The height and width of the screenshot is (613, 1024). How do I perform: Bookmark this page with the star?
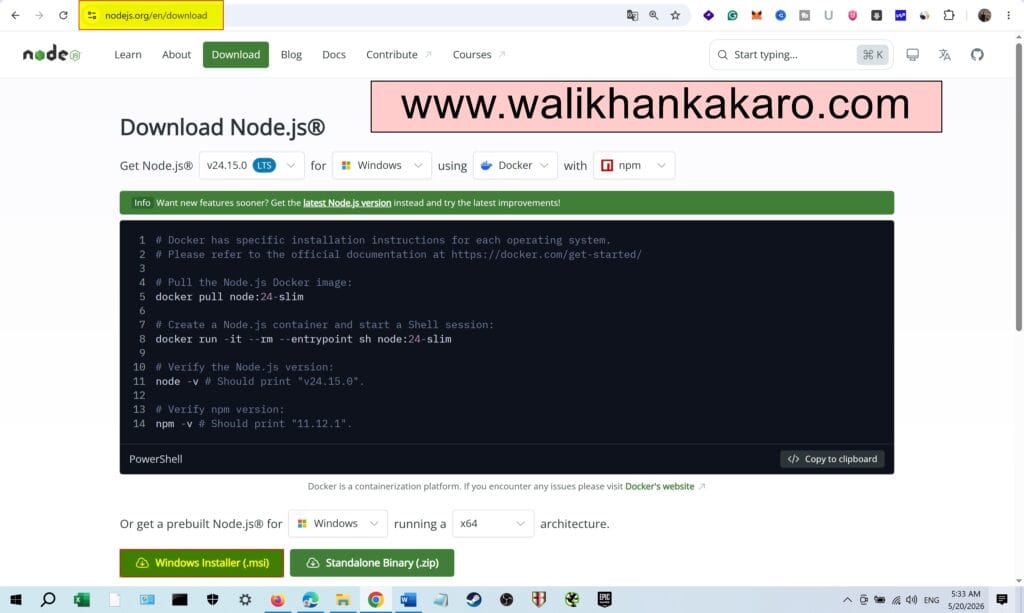pos(675,15)
